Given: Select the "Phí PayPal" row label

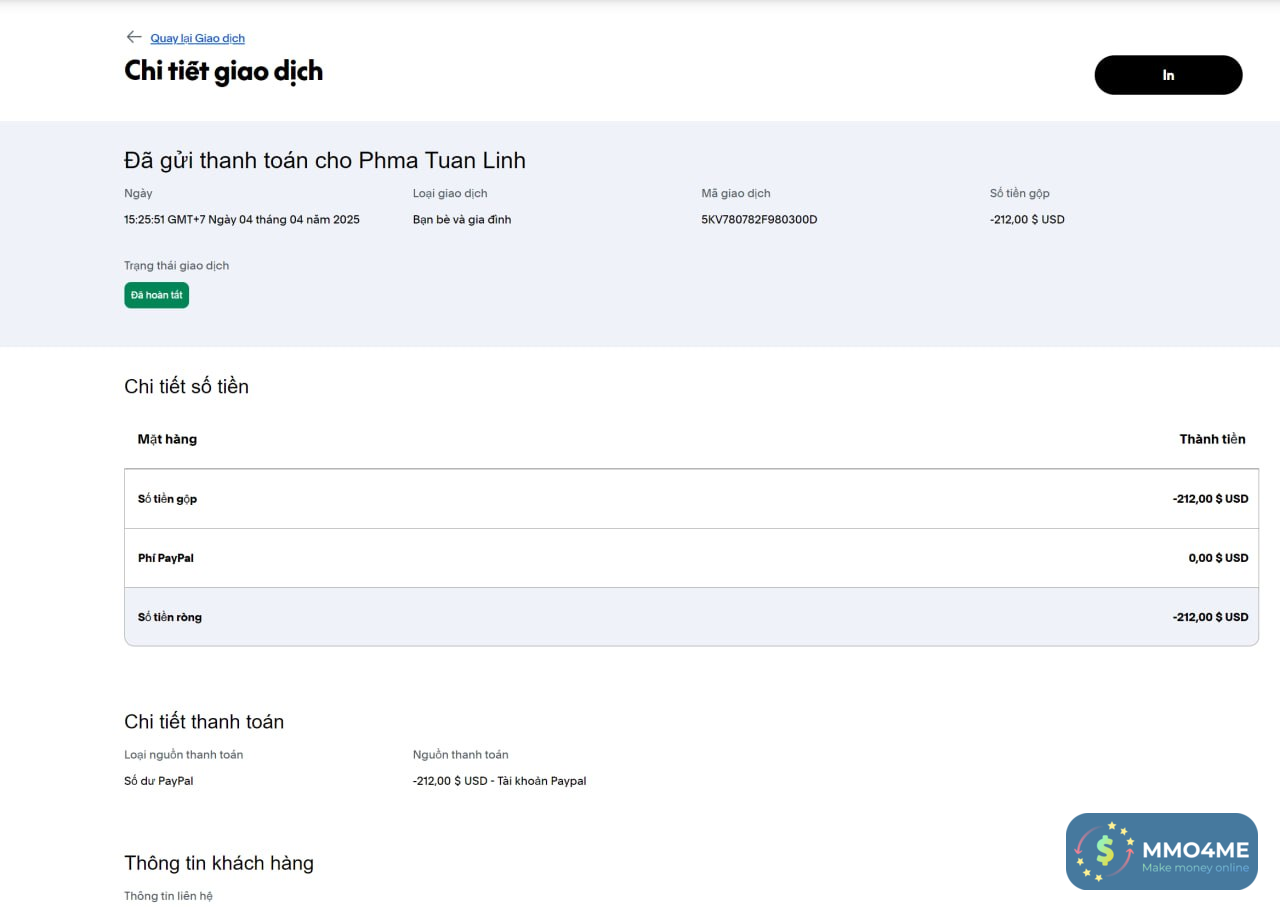Looking at the screenshot, I should coord(166,558).
